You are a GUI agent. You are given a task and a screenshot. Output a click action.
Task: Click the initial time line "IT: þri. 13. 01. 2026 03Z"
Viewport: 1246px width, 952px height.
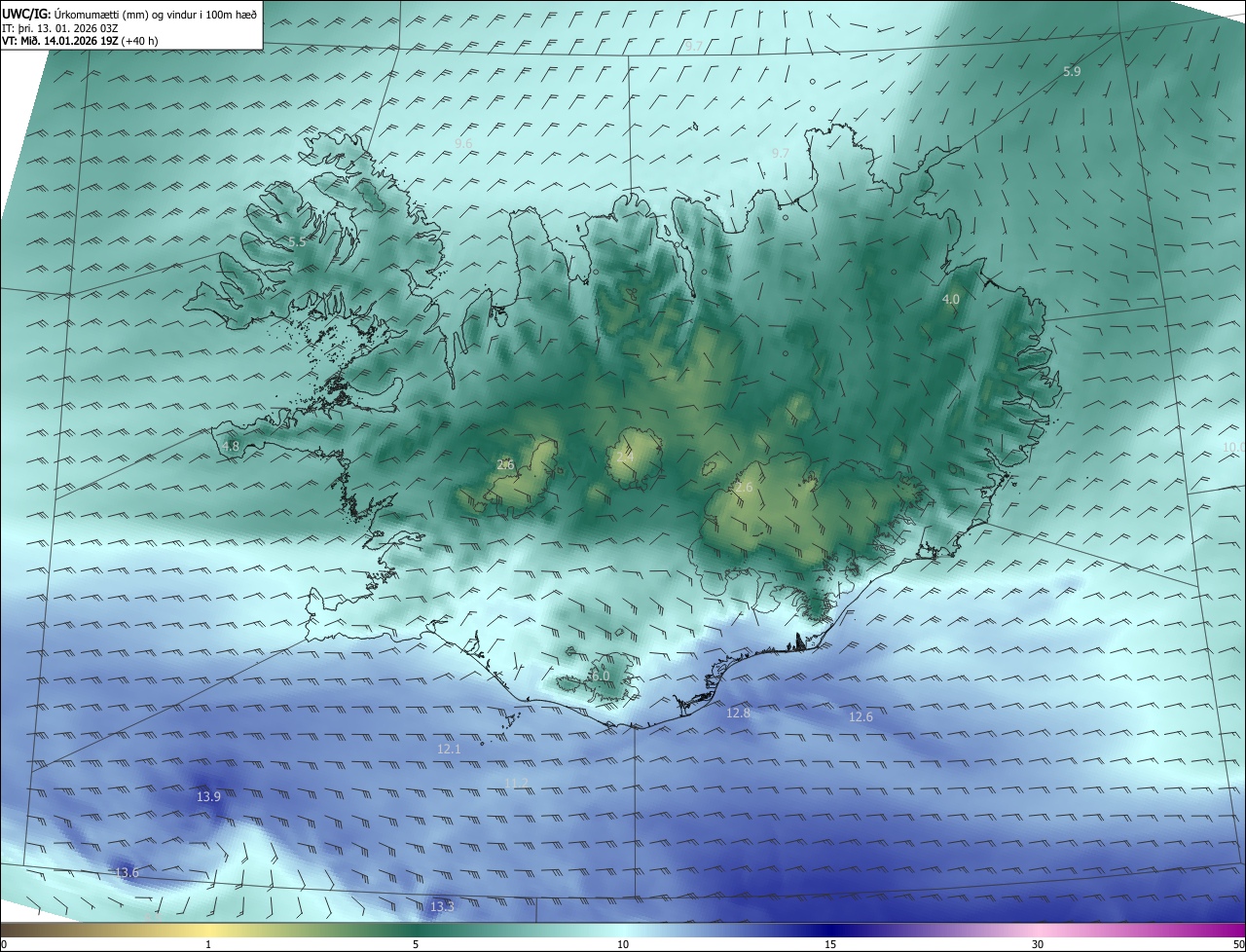click(x=60, y=27)
